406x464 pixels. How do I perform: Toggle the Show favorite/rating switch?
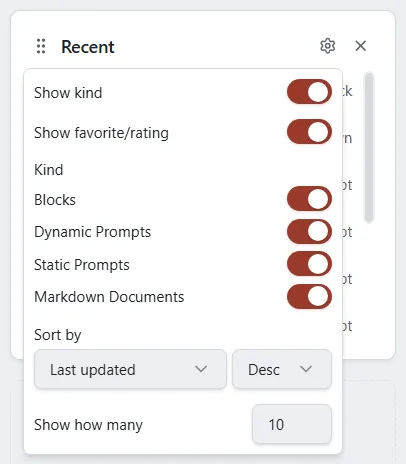(309, 132)
